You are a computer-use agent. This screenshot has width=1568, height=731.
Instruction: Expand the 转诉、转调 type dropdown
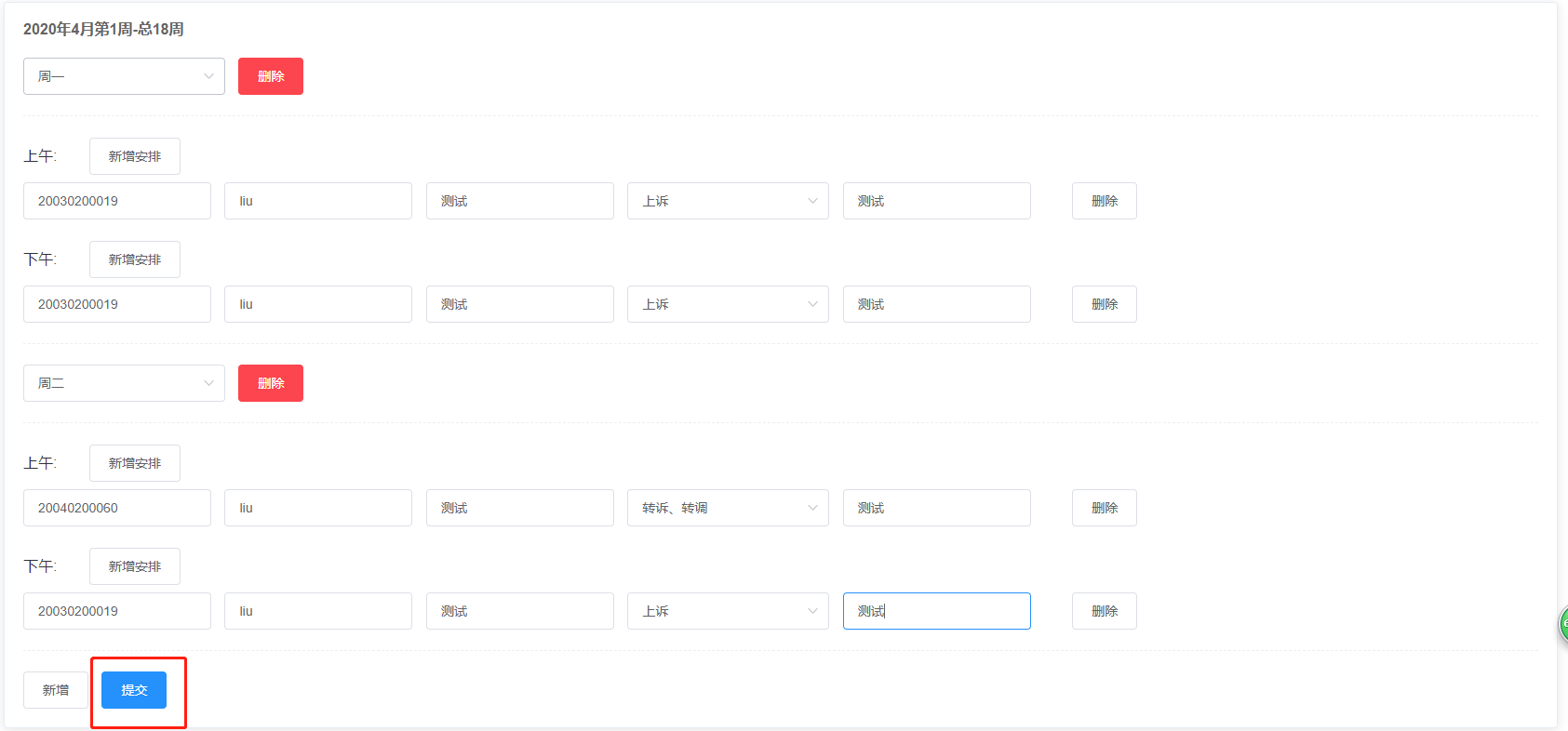pyautogui.click(x=728, y=508)
